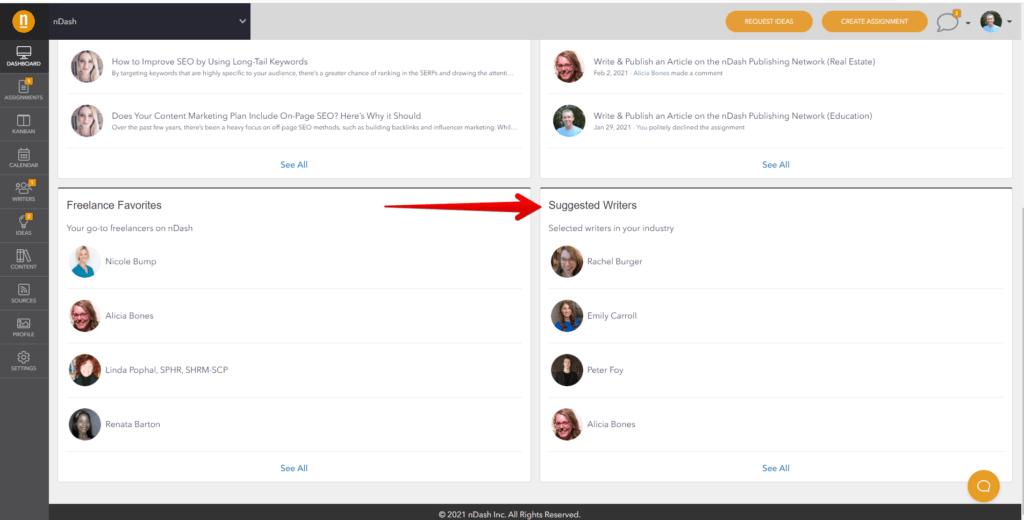1024x520 pixels.
Task: Select Linda Pophal, SPHR, SHRM-SCP
Action: 167,370
